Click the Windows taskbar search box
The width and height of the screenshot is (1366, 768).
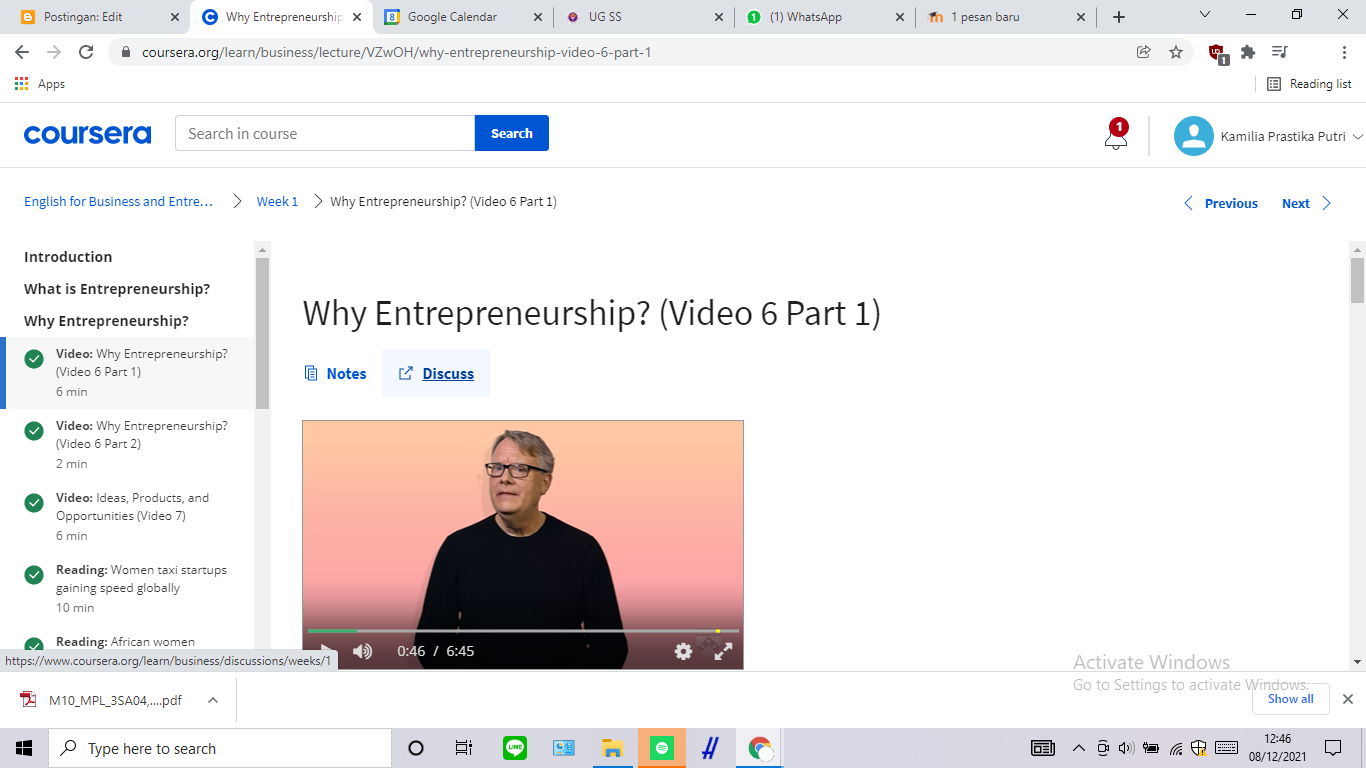(220, 748)
